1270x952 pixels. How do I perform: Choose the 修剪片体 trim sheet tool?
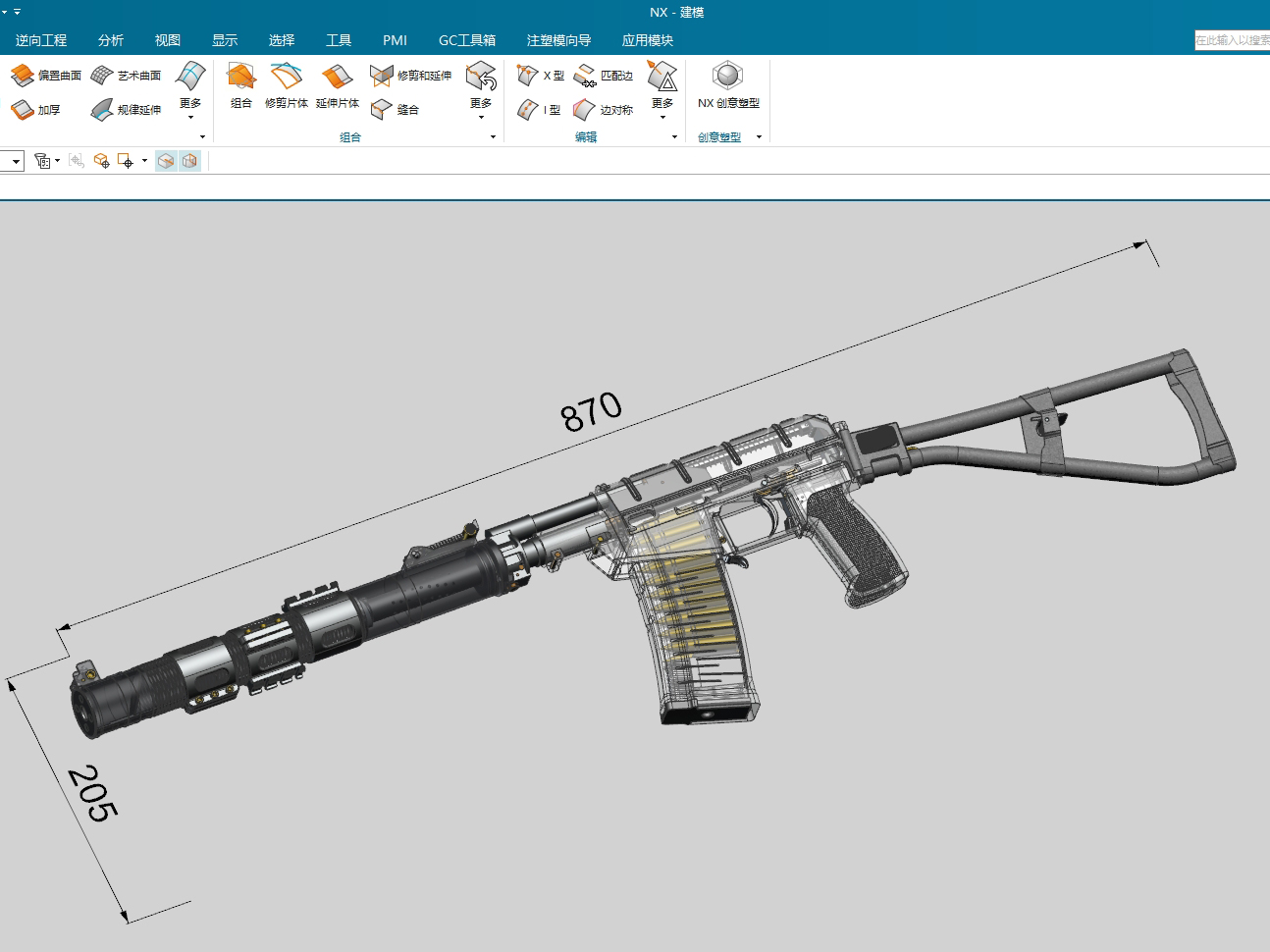click(286, 85)
